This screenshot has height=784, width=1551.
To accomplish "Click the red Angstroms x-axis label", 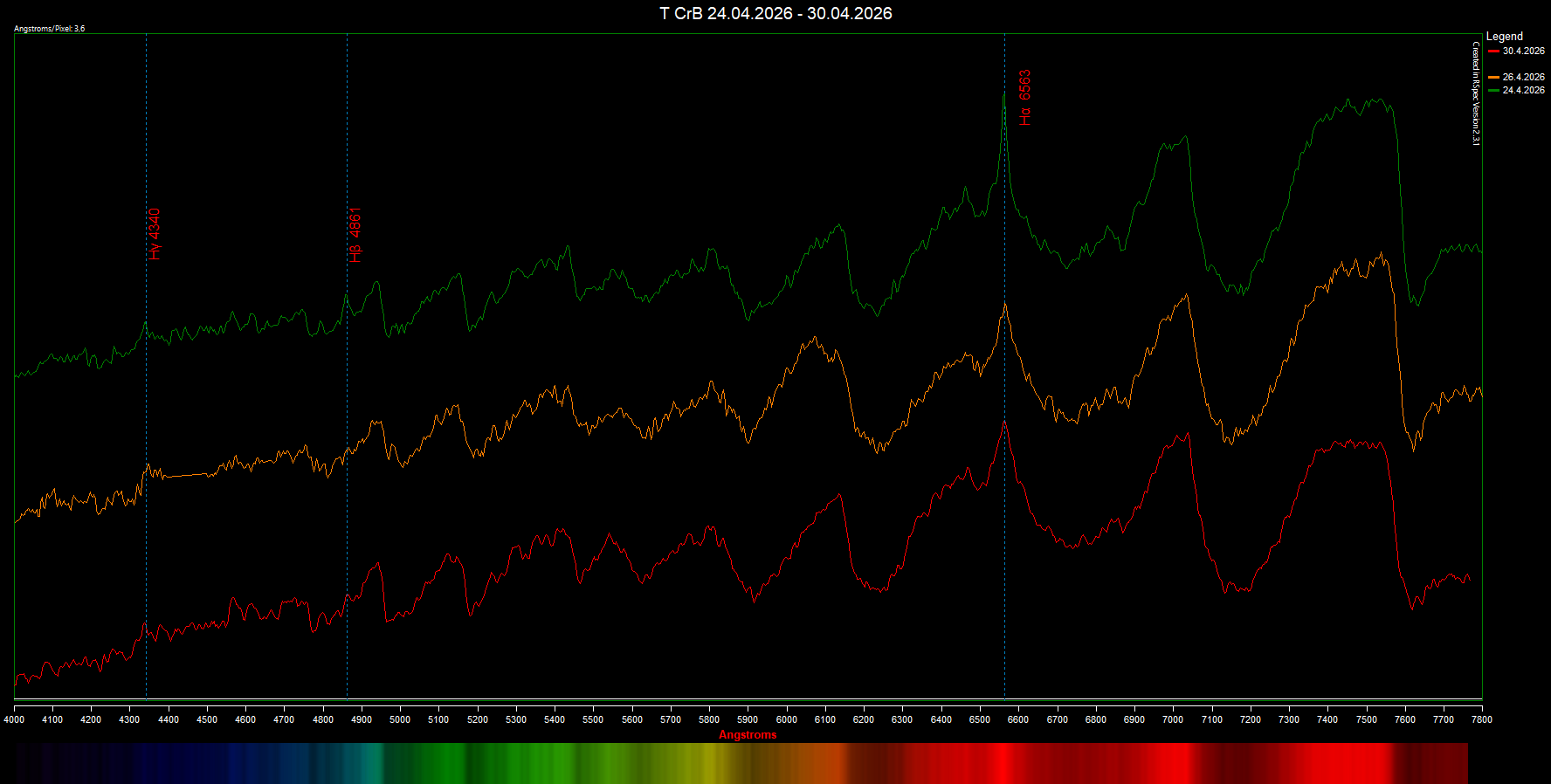I will 748,734.
